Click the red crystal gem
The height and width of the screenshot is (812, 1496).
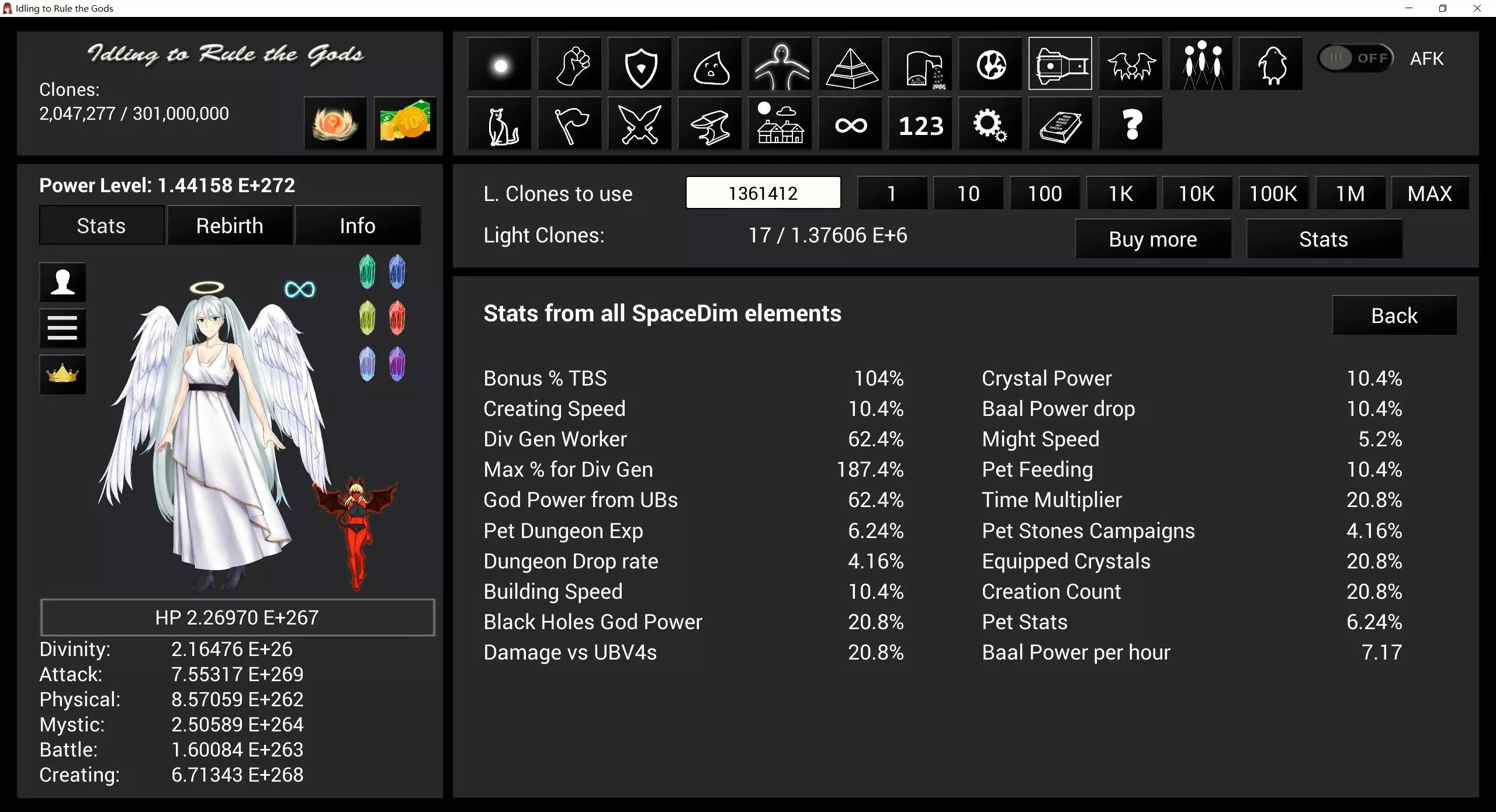pyautogui.click(x=397, y=317)
